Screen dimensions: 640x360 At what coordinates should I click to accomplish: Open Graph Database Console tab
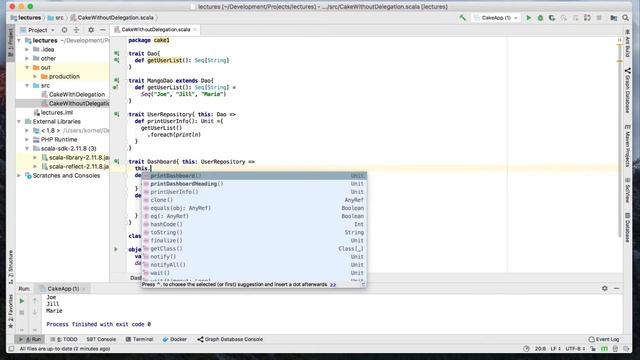[x=230, y=339]
